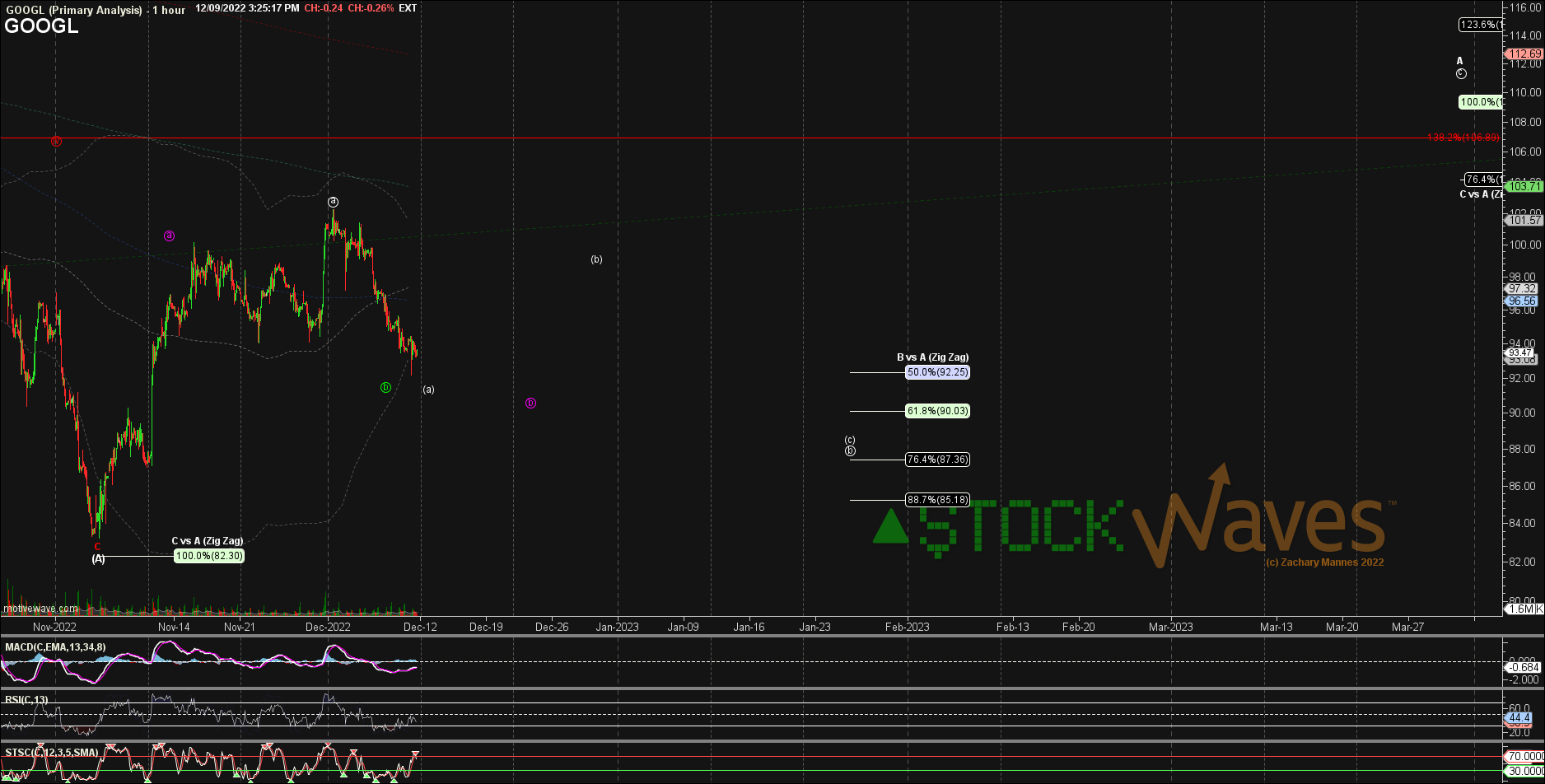Select the timestamp 12/09/2022 3:25:17 PM
The width and height of the screenshot is (1545, 784).
point(247,8)
